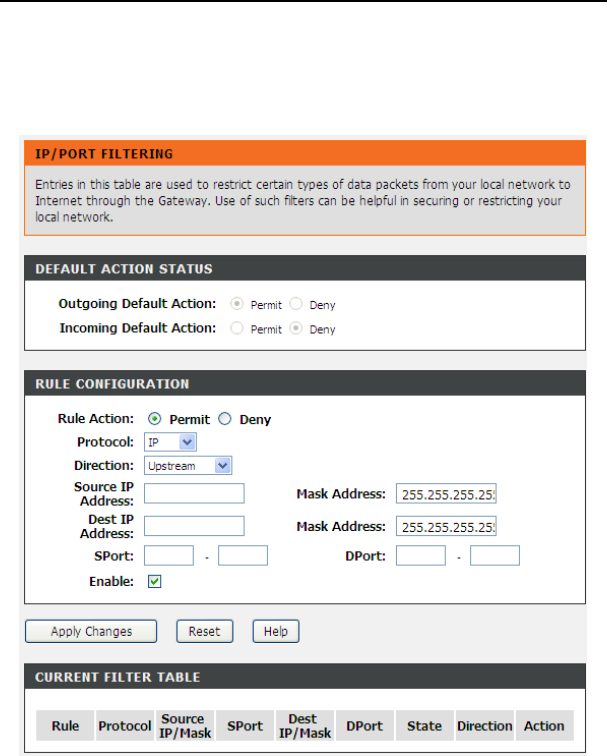Click the SPort start port field
The height and width of the screenshot is (756, 607).
169,555
